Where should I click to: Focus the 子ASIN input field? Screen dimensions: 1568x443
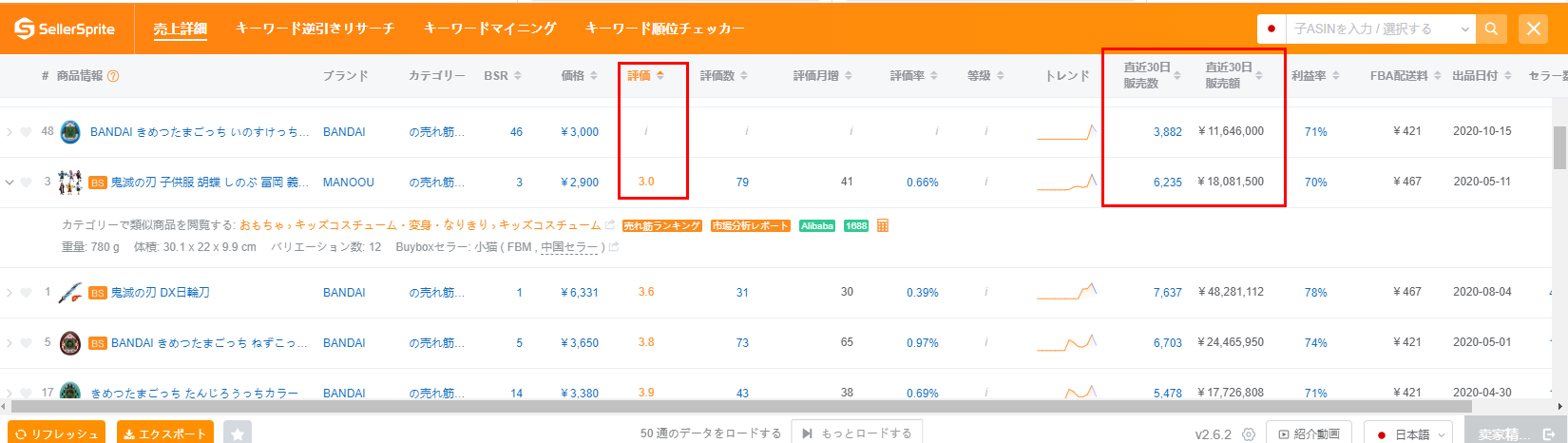click(x=1381, y=29)
